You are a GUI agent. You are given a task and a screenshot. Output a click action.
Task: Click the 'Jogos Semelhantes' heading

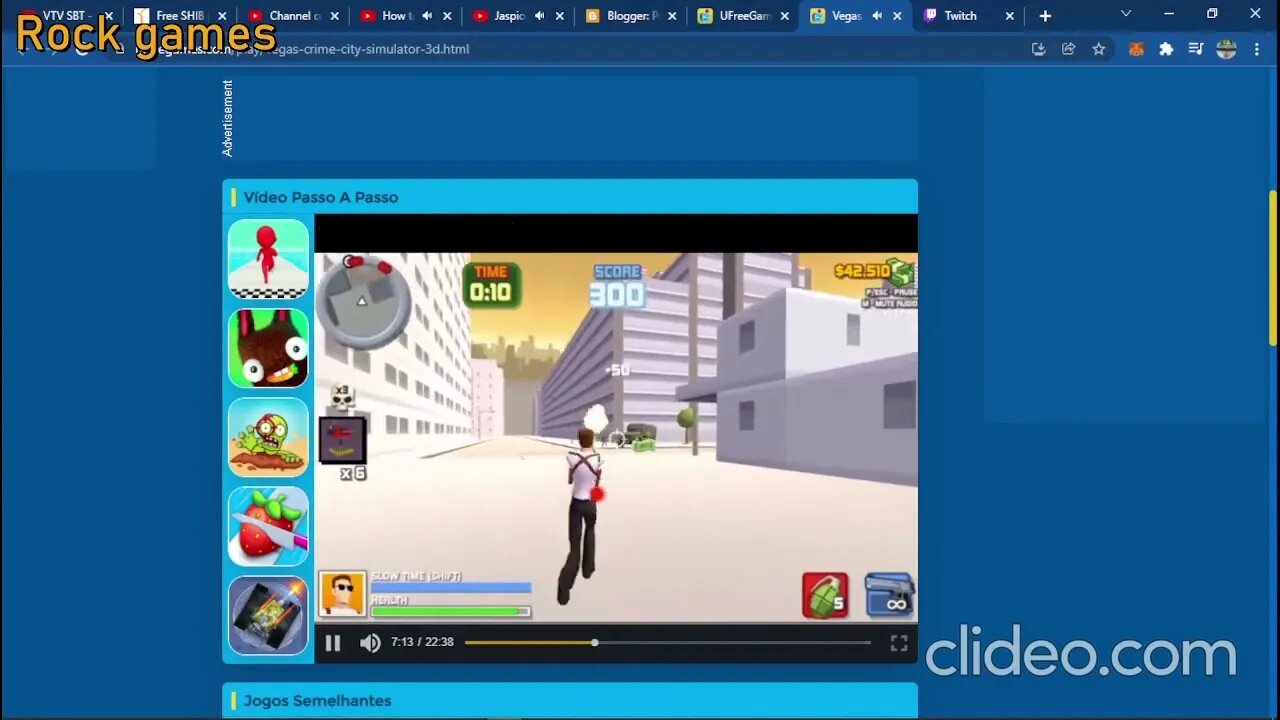coord(318,701)
